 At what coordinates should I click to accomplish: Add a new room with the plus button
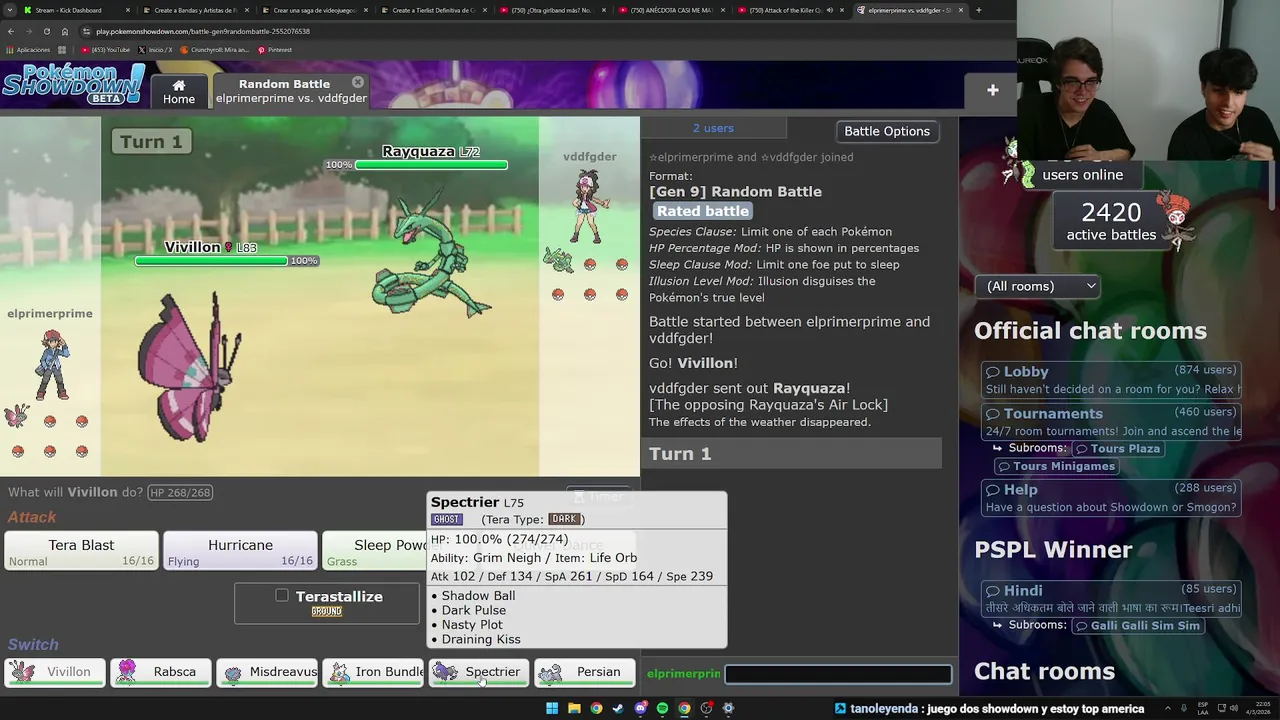993,90
